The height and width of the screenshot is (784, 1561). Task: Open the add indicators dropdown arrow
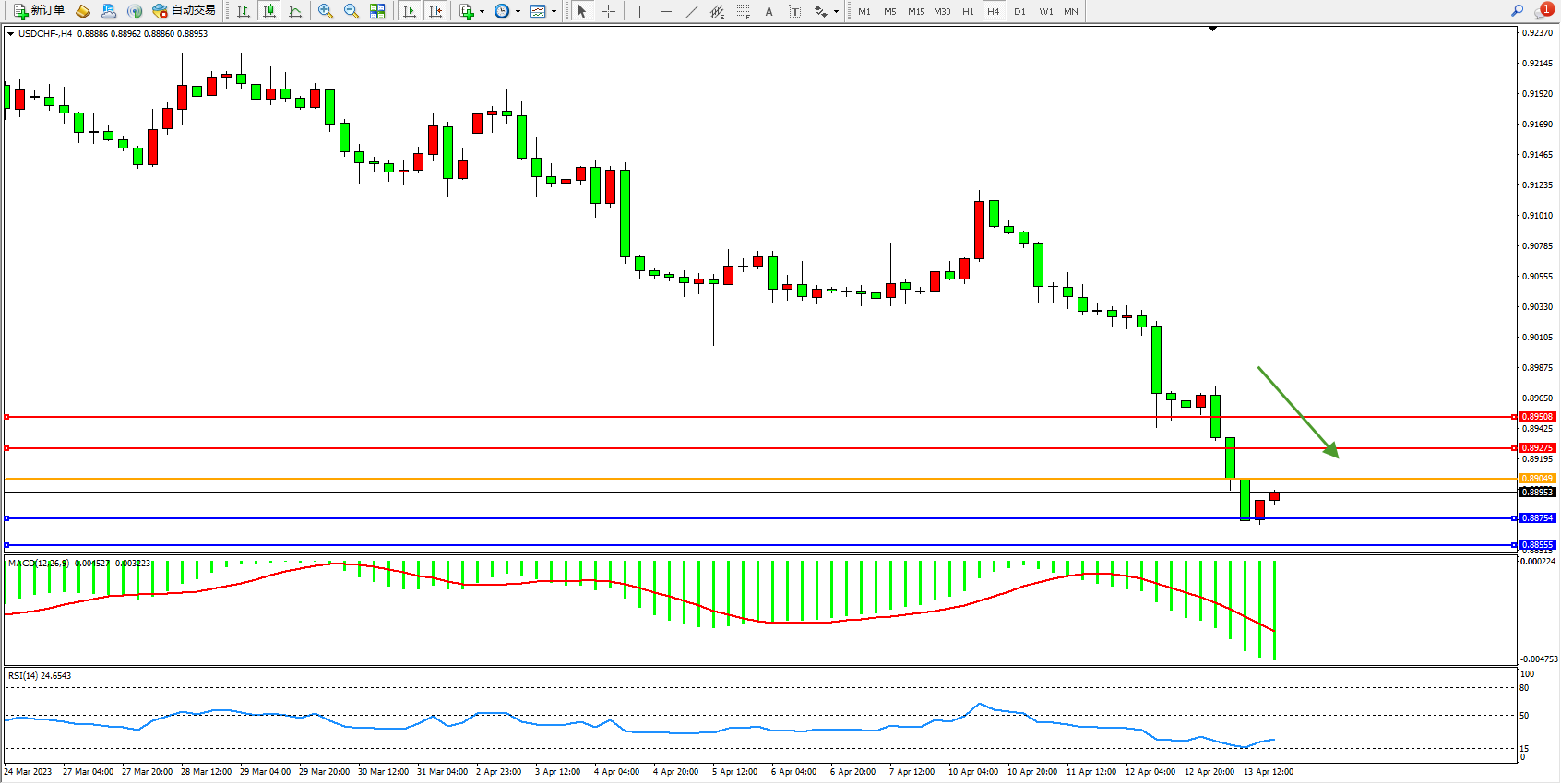coord(482,12)
